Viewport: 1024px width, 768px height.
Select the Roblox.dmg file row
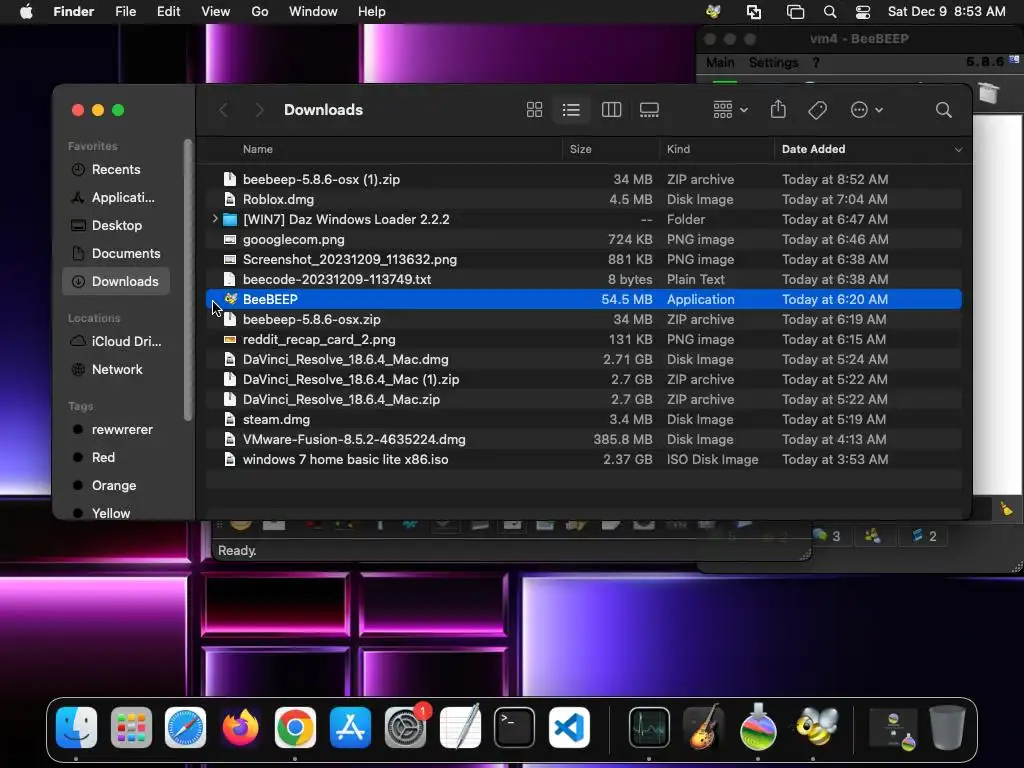(x=583, y=199)
